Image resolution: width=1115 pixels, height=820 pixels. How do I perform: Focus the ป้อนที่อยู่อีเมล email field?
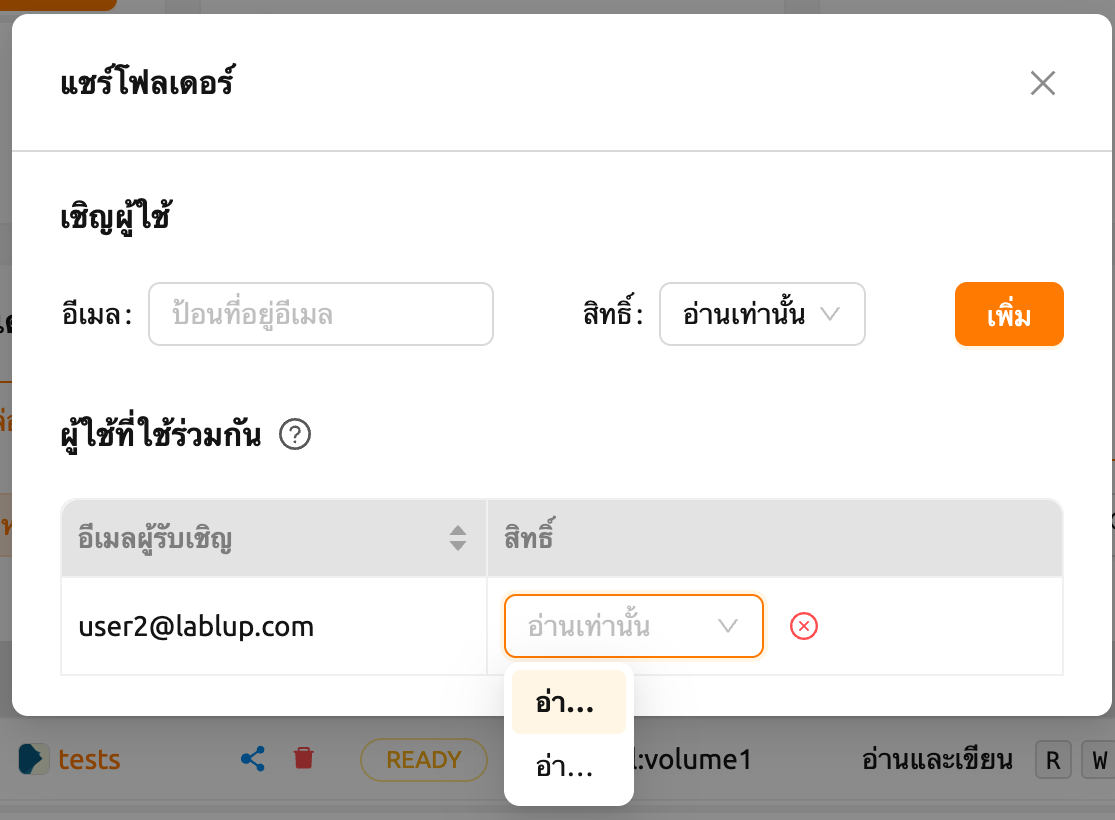coord(321,314)
